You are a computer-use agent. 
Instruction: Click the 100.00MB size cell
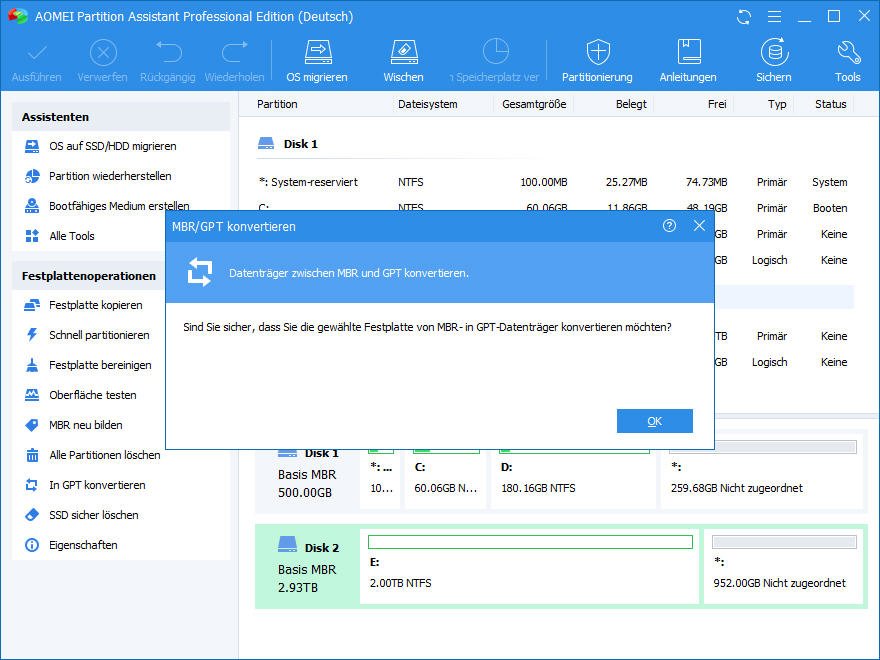pyautogui.click(x=544, y=182)
